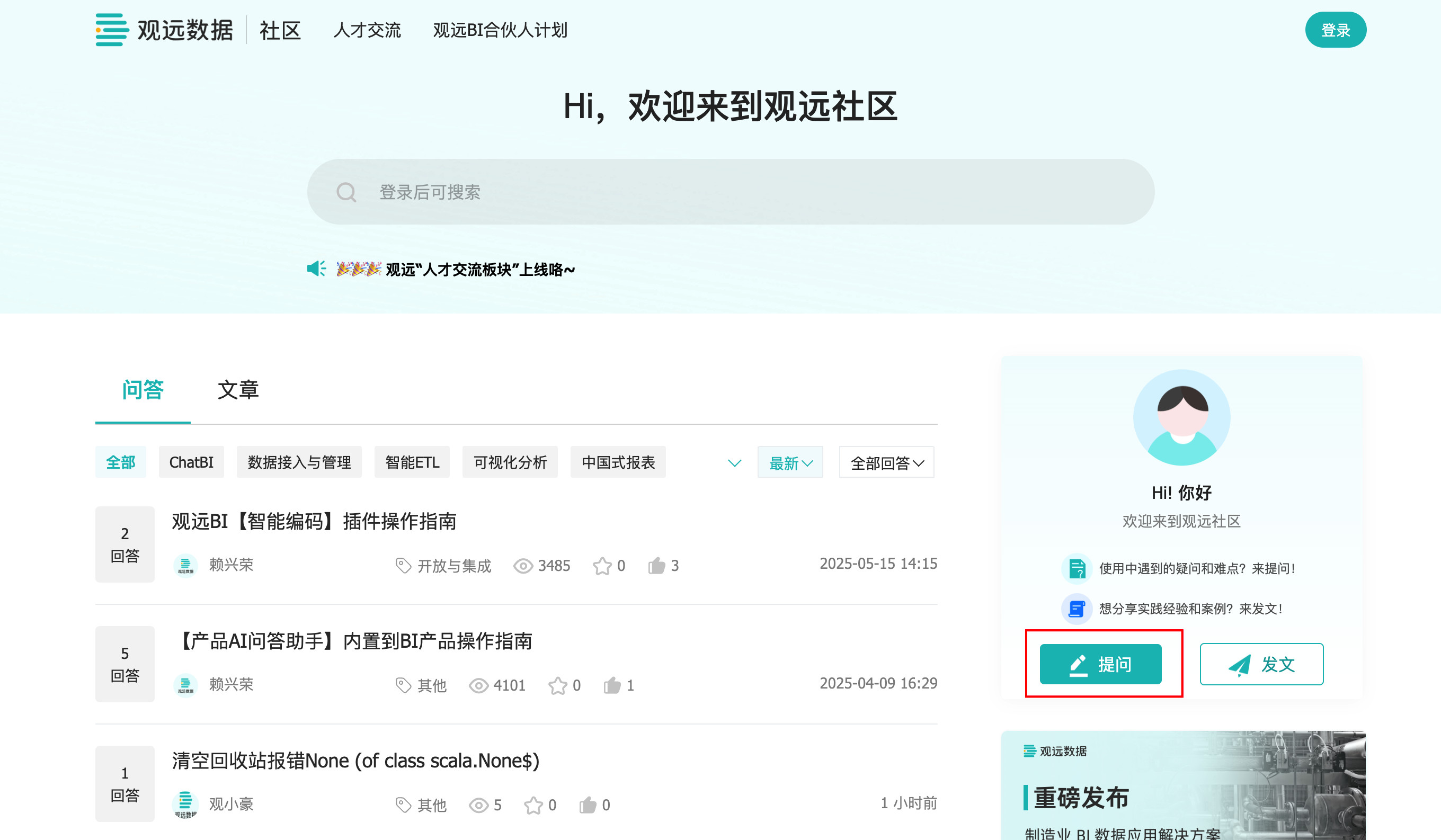The height and width of the screenshot is (840, 1441).
Task: Click the question document icon in sidebar
Action: (x=1077, y=568)
